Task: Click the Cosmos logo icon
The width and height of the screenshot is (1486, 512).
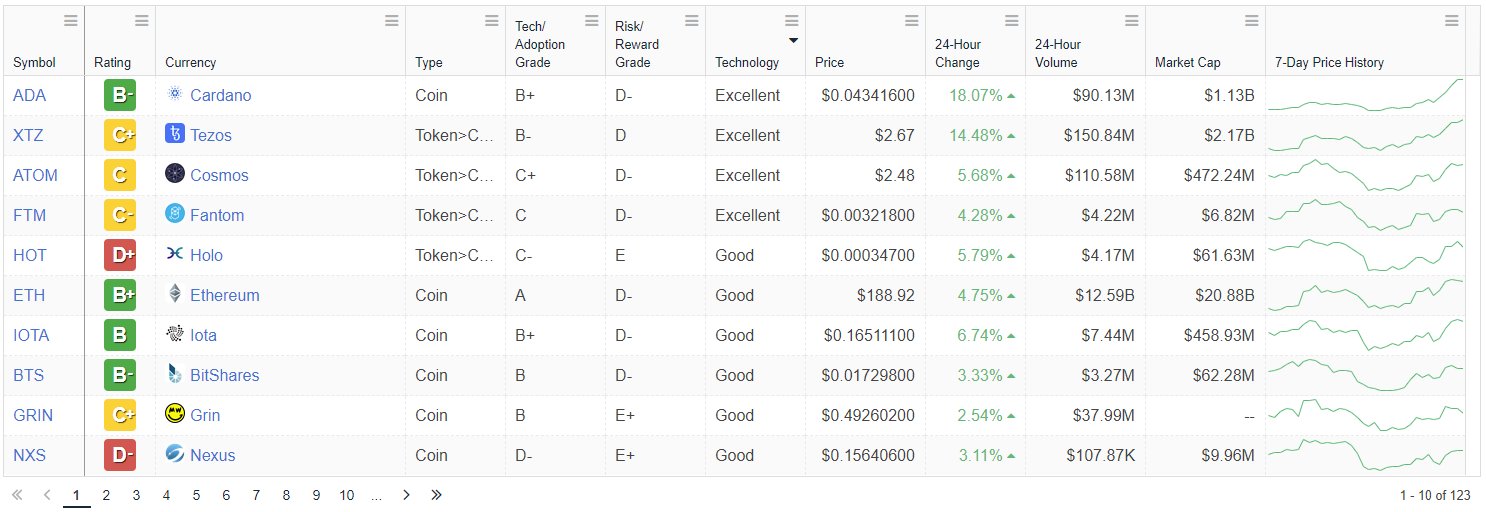Action: 175,174
